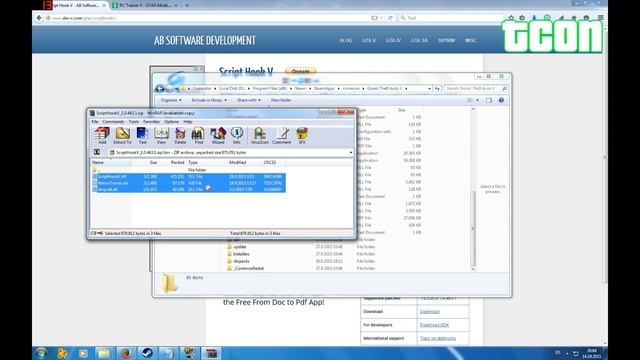The height and width of the screenshot is (360, 640).
Task: Click the Donate button on webpage
Action: 300,71
